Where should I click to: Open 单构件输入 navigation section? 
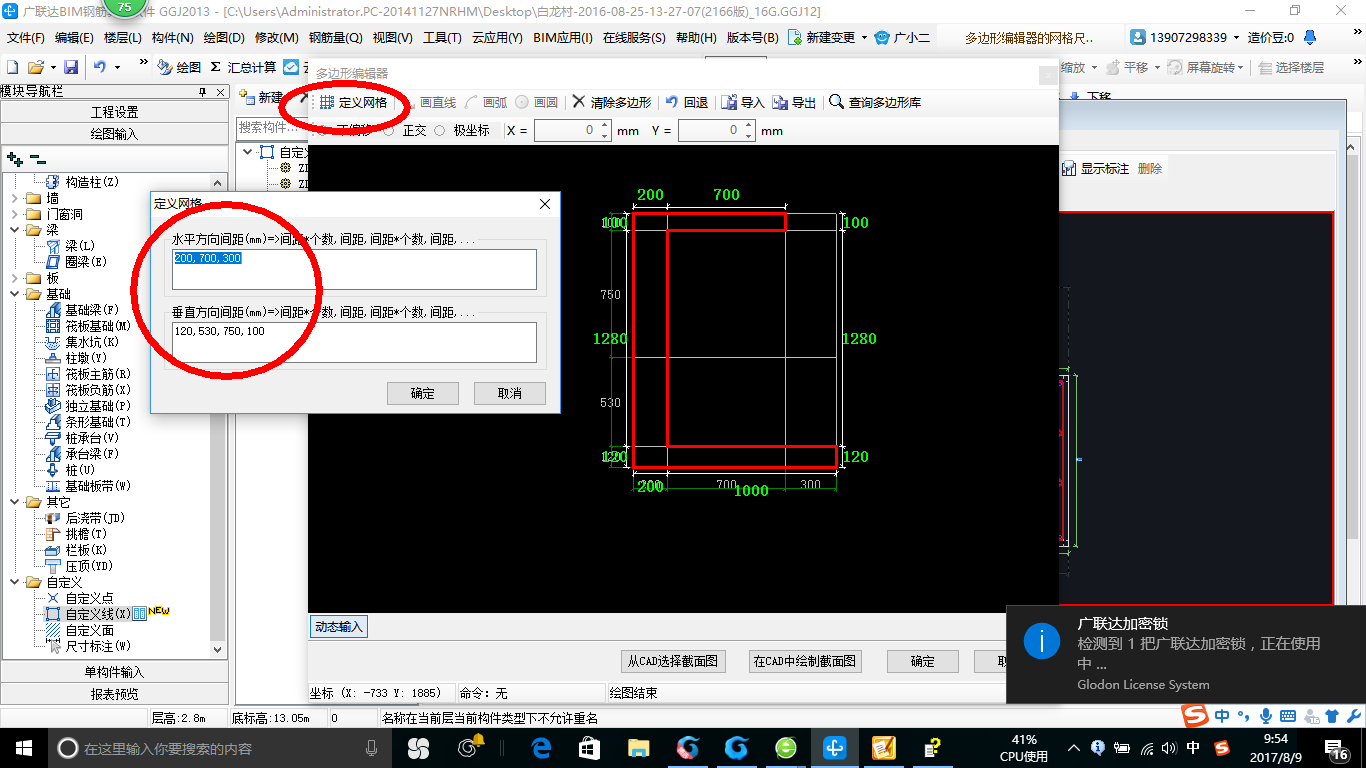(115, 672)
